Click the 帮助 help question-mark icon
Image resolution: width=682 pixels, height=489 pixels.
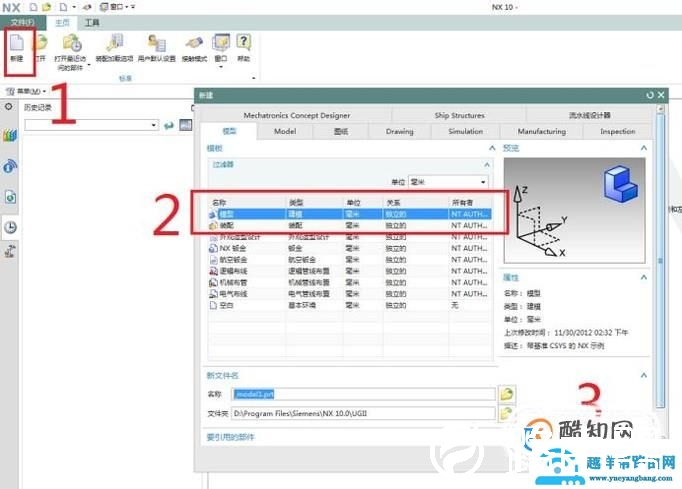[244, 42]
